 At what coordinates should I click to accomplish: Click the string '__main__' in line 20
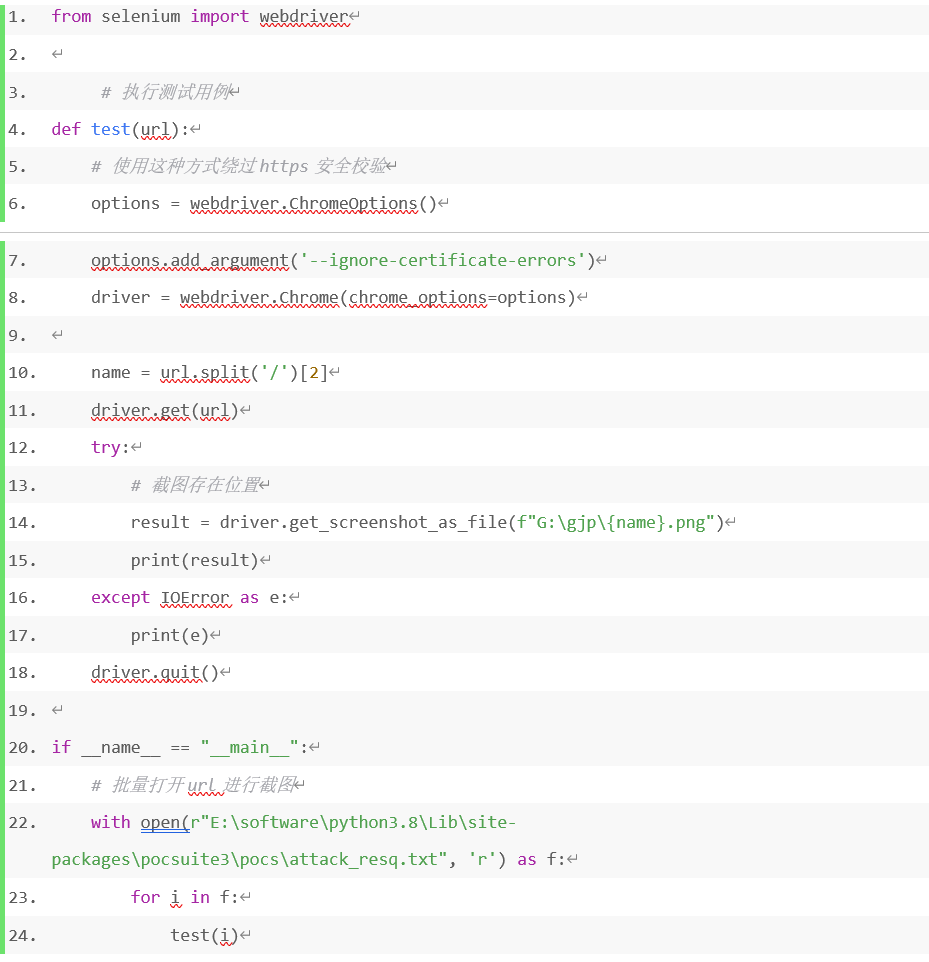(x=249, y=748)
